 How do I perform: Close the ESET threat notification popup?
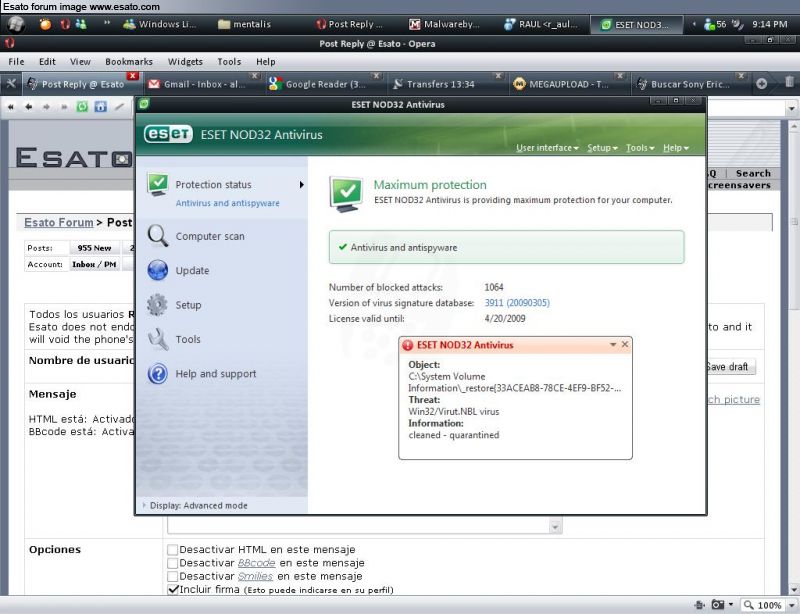(x=625, y=345)
